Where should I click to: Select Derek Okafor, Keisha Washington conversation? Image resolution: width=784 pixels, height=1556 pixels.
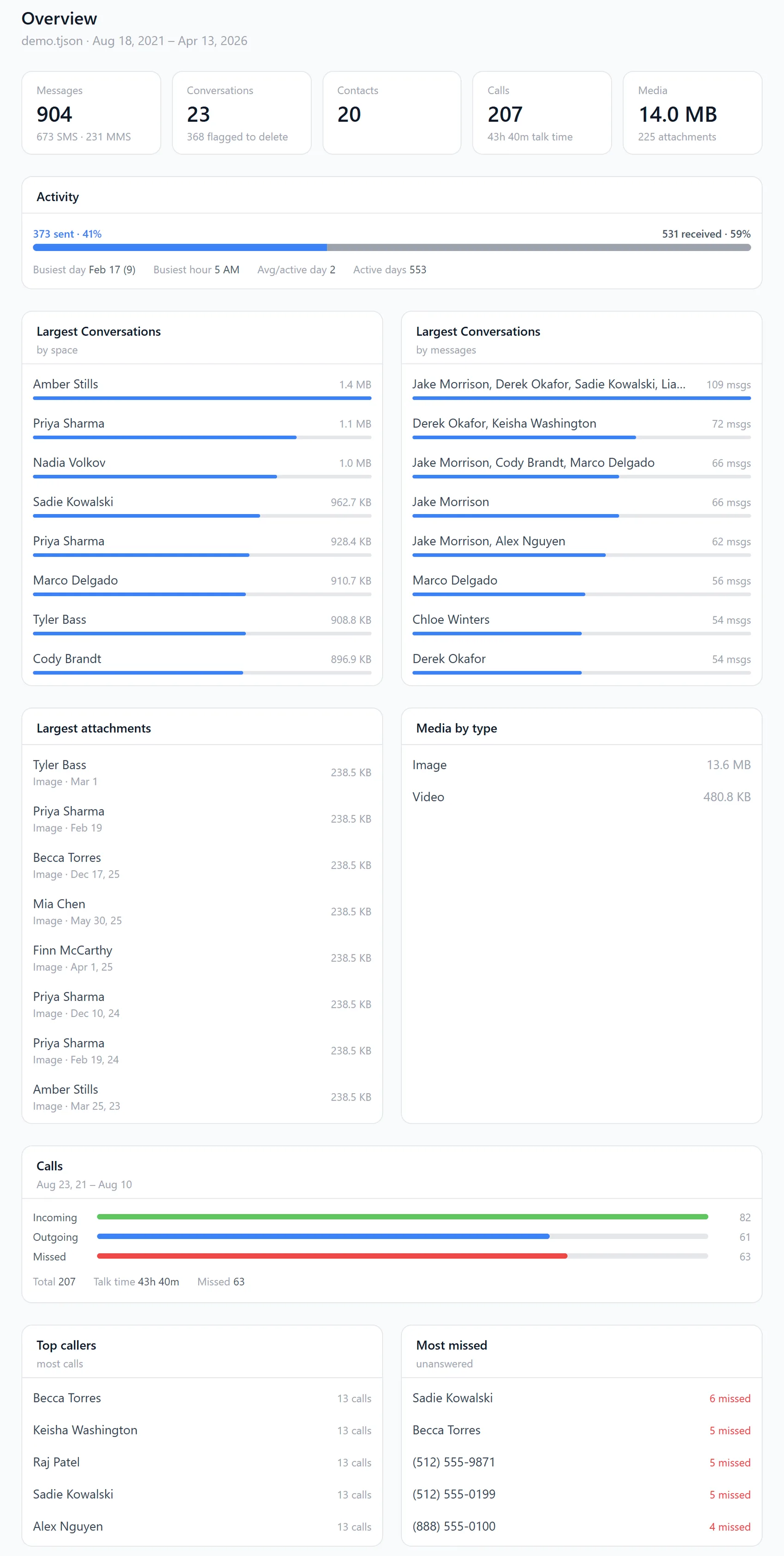(581, 427)
